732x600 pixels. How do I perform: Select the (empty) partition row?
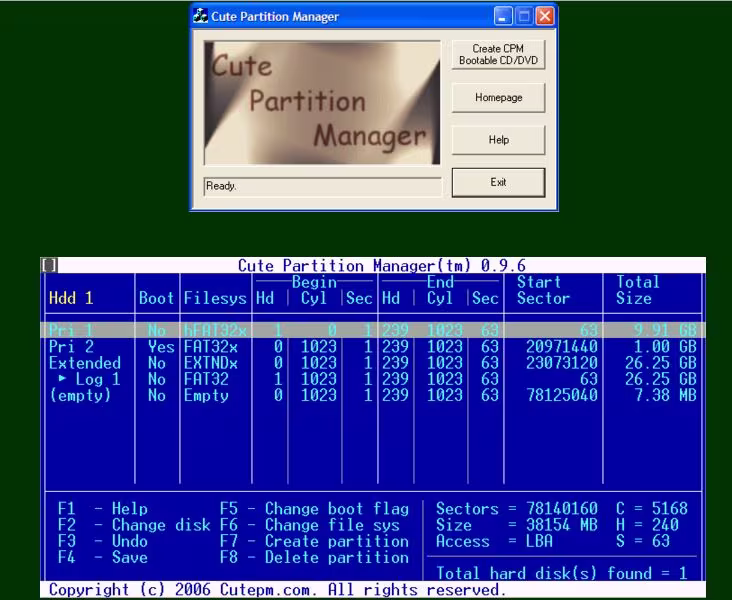pos(373,395)
